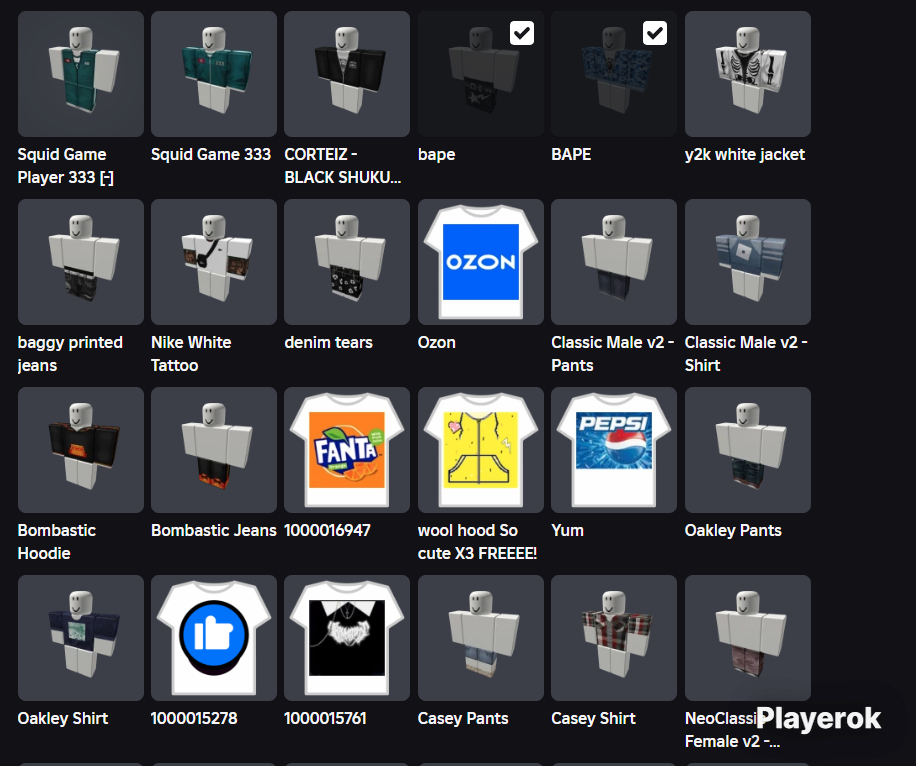916x766 pixels.
Task: Open the Squid Game 333 shirt thumbnail
Action: [x=214, y=74]
